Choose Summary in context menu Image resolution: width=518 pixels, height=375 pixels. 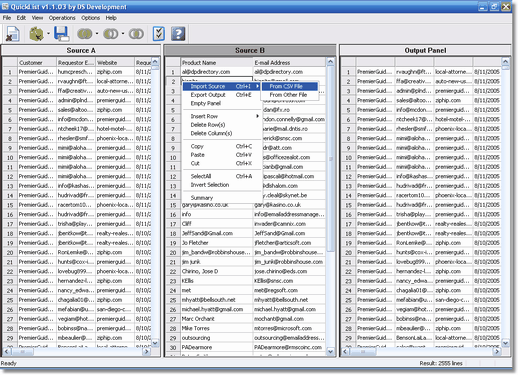[x=222, y=198]
